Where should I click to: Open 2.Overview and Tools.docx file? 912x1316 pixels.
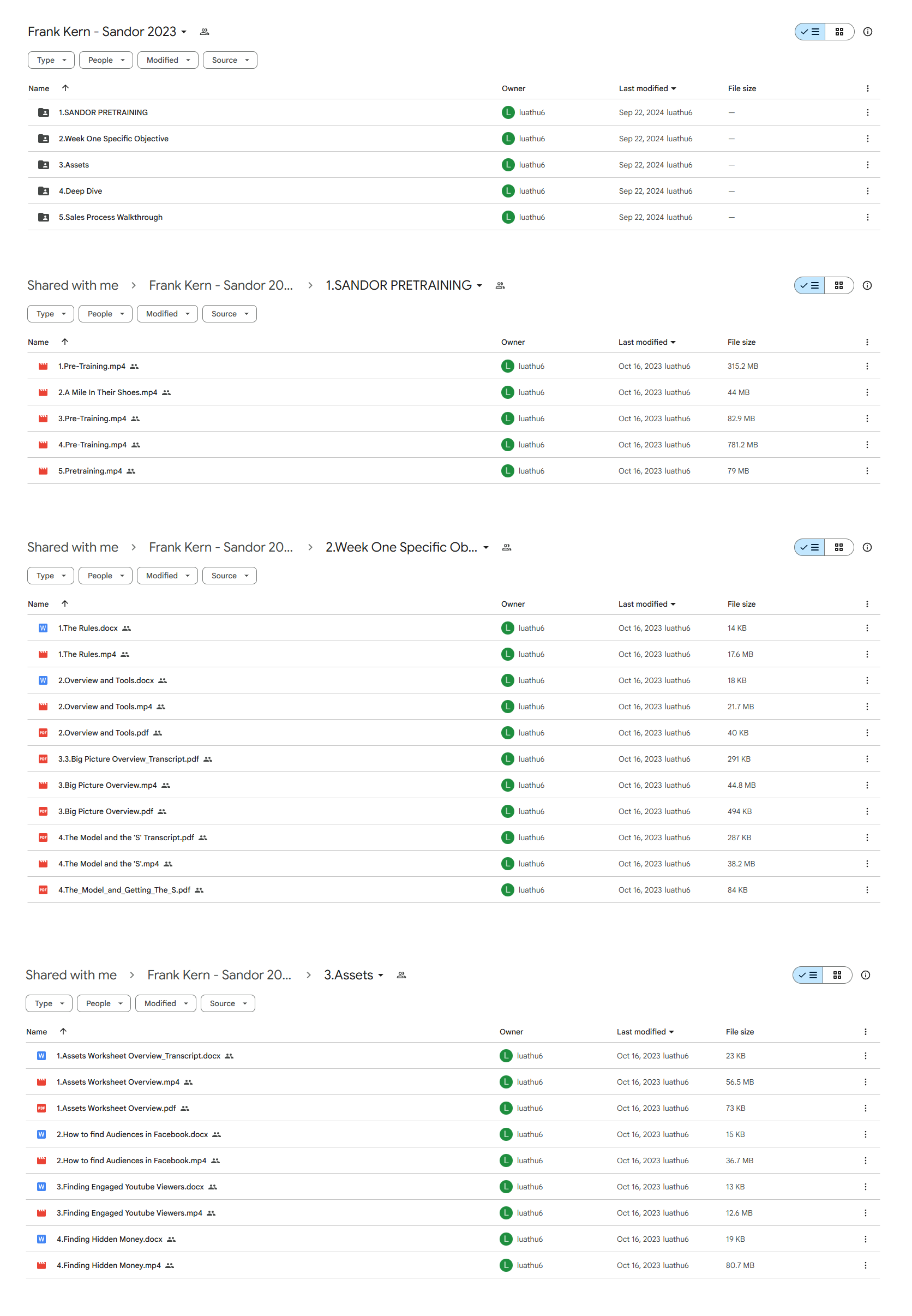[106, 680]
